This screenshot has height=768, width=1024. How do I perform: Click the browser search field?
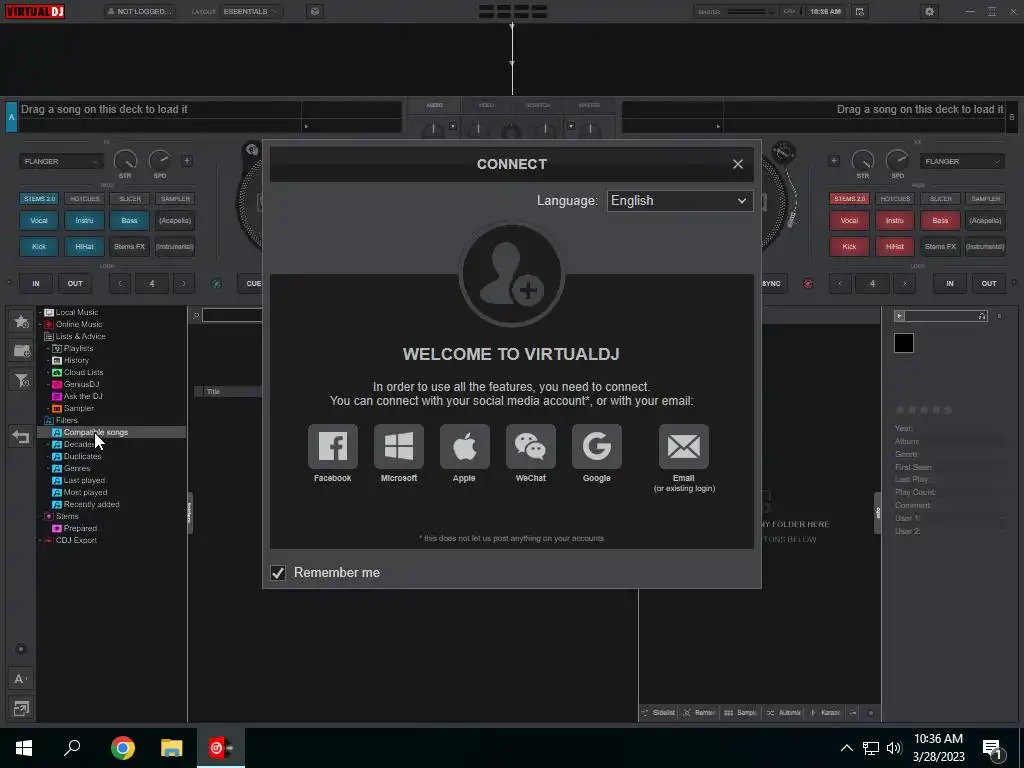(x=232, y=315)
